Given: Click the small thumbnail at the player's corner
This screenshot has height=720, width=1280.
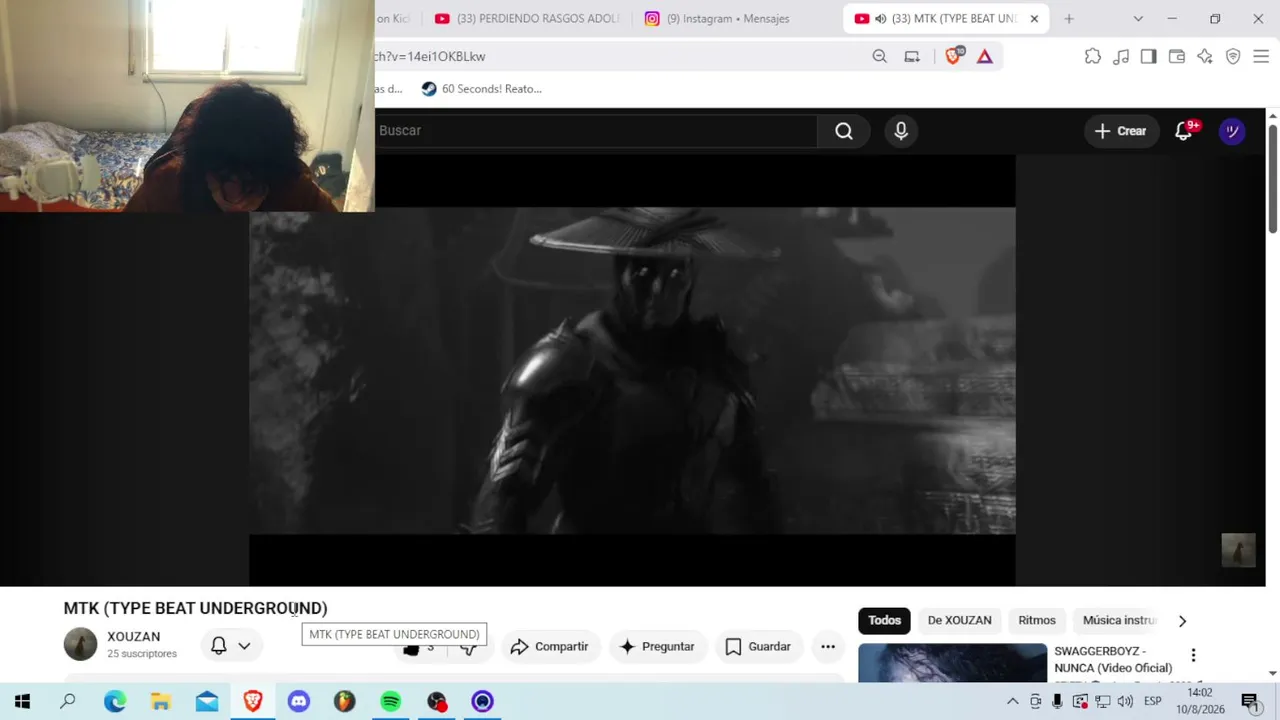Looking at the screenshot, I should [x=1238, y=551].
